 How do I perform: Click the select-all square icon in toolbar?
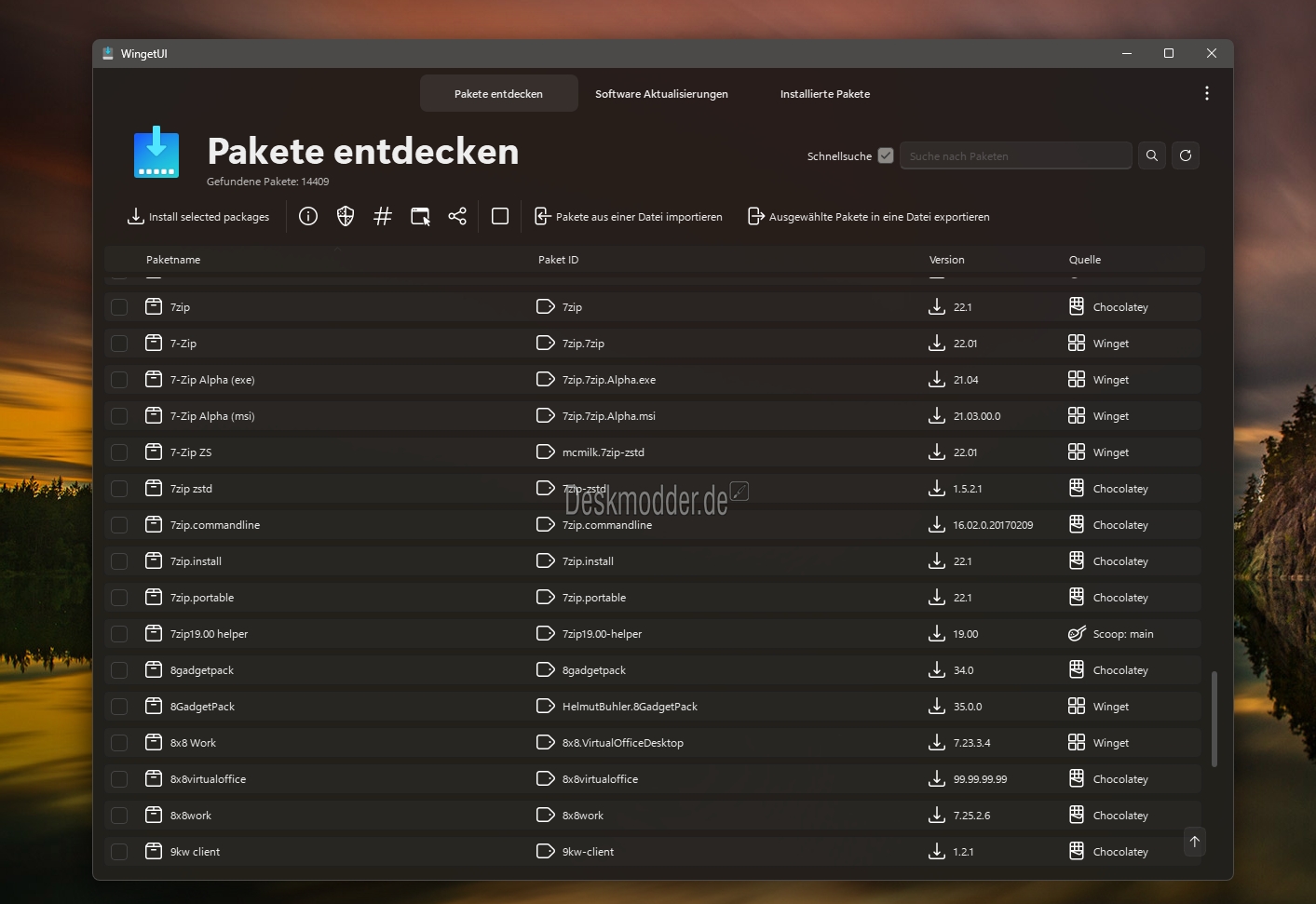500,216
